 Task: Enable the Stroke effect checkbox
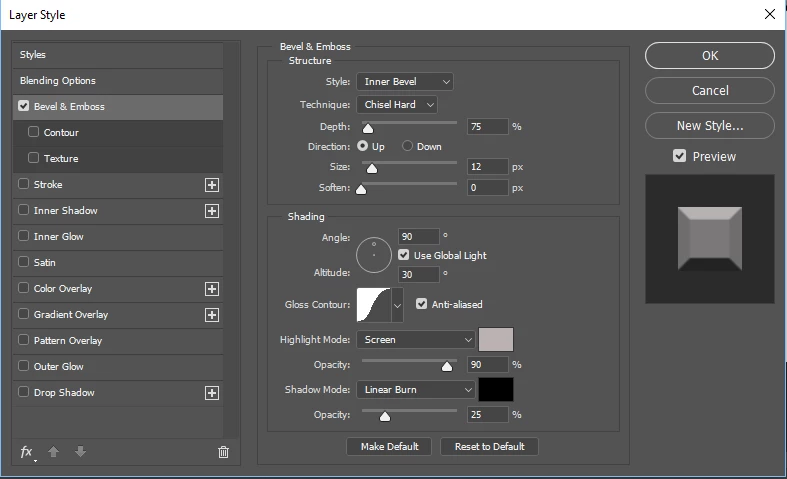click(23, 184)
